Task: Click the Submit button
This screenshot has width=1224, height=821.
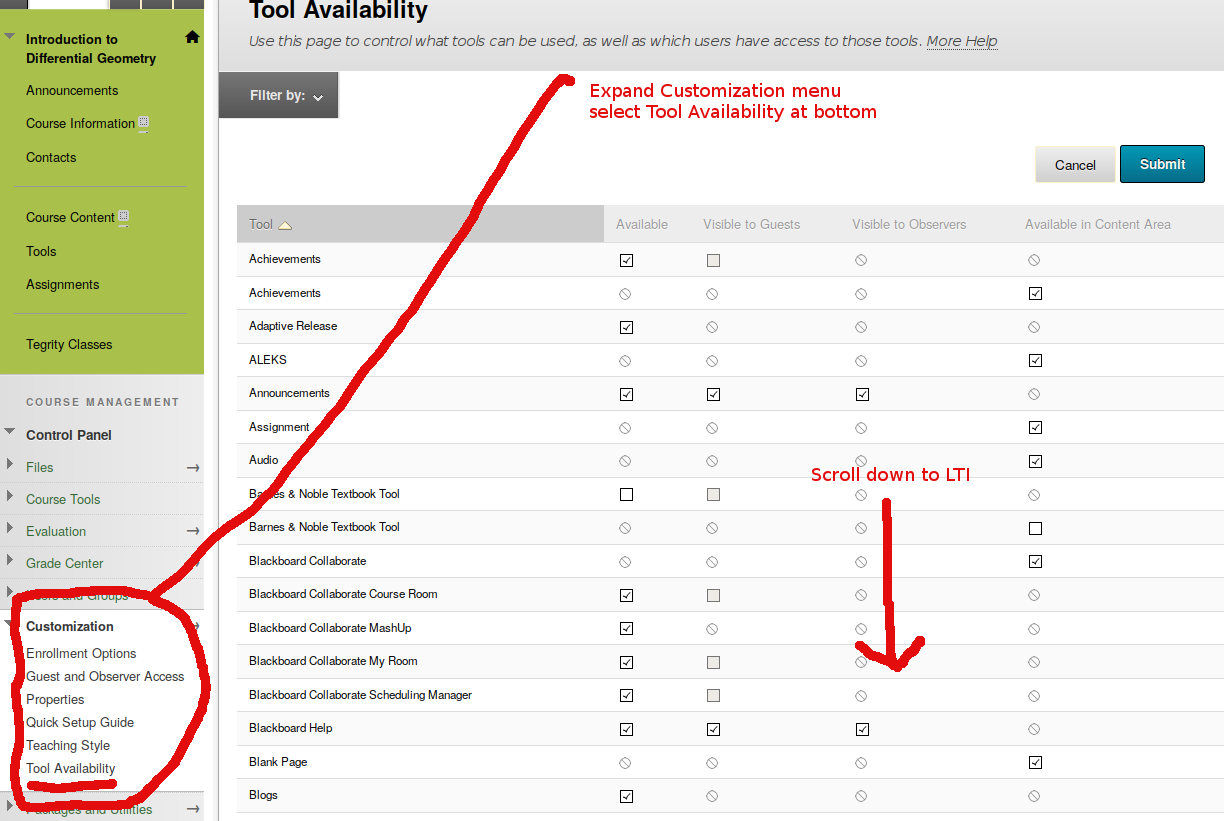Action: 1162,164
